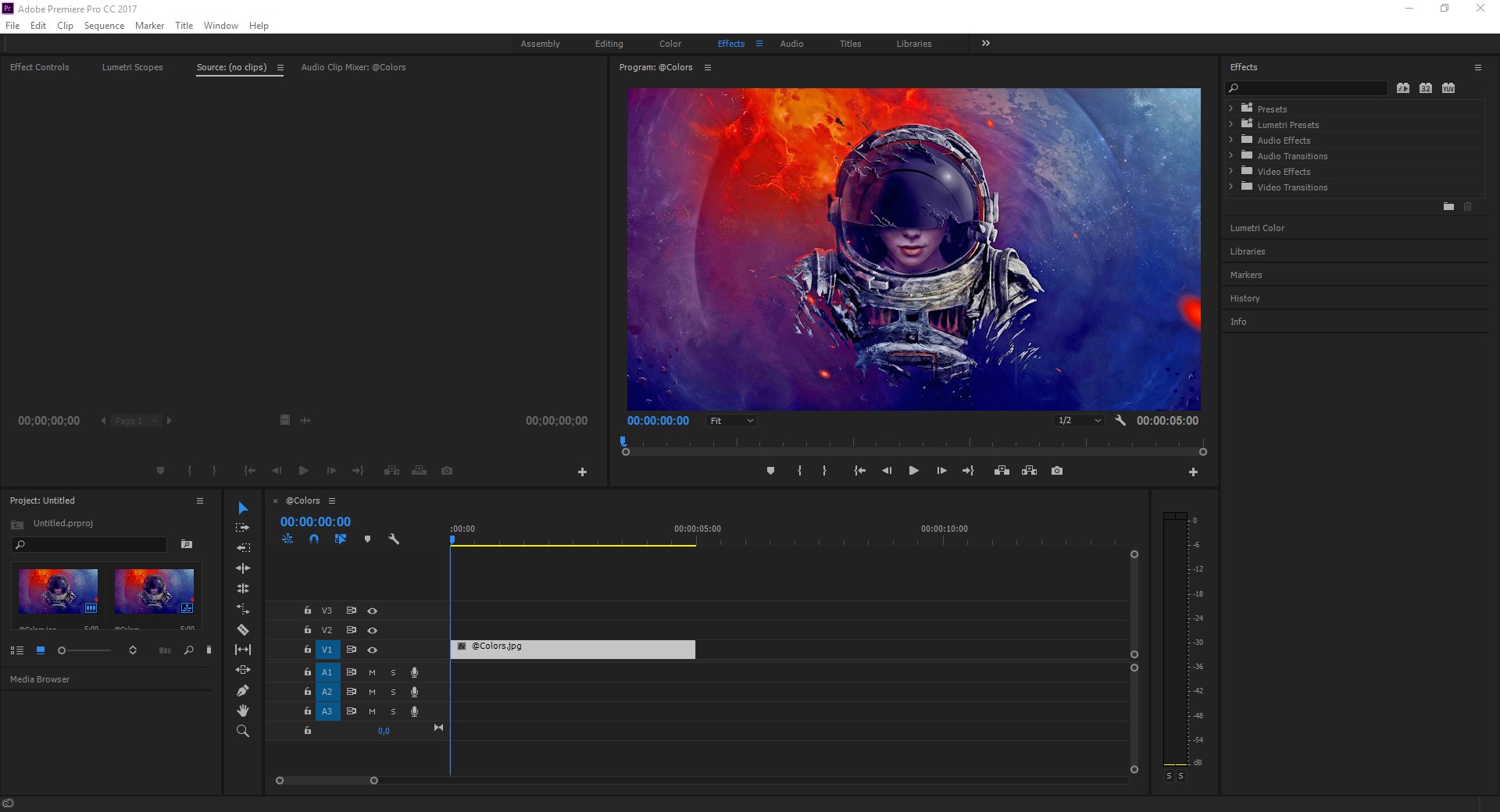The height and width of the screenshot is (812, 1500).
Task: Select the Selection tool arrow
Action: tap(243, 507)
